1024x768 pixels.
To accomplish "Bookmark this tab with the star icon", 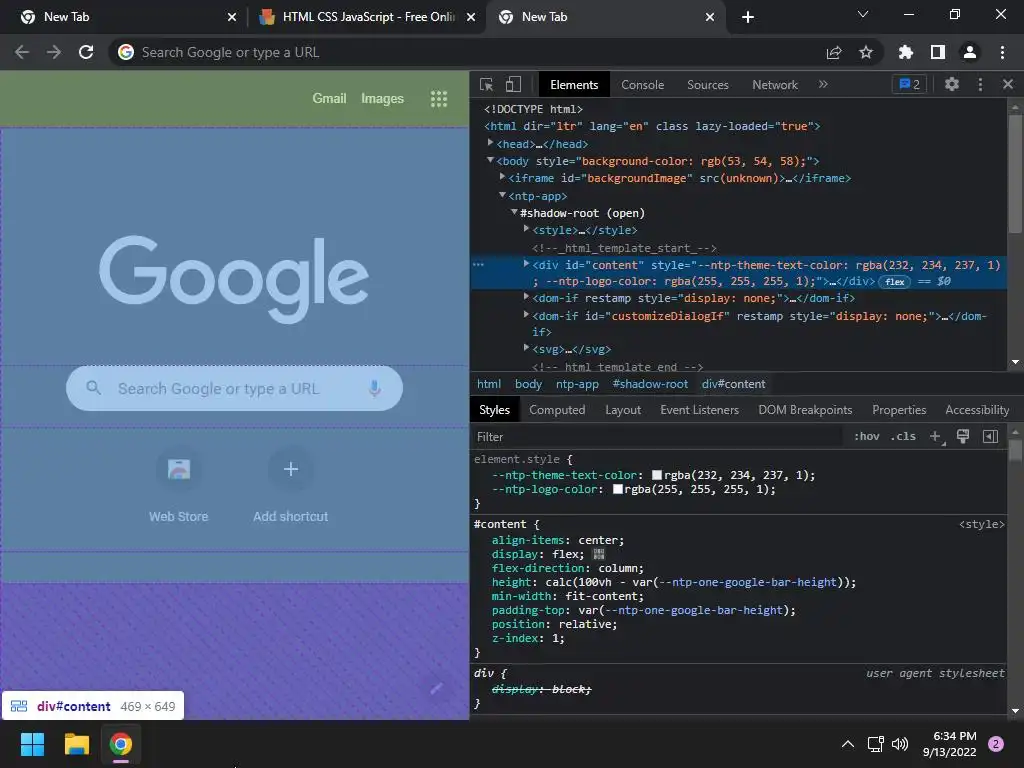I will point(865,52).
